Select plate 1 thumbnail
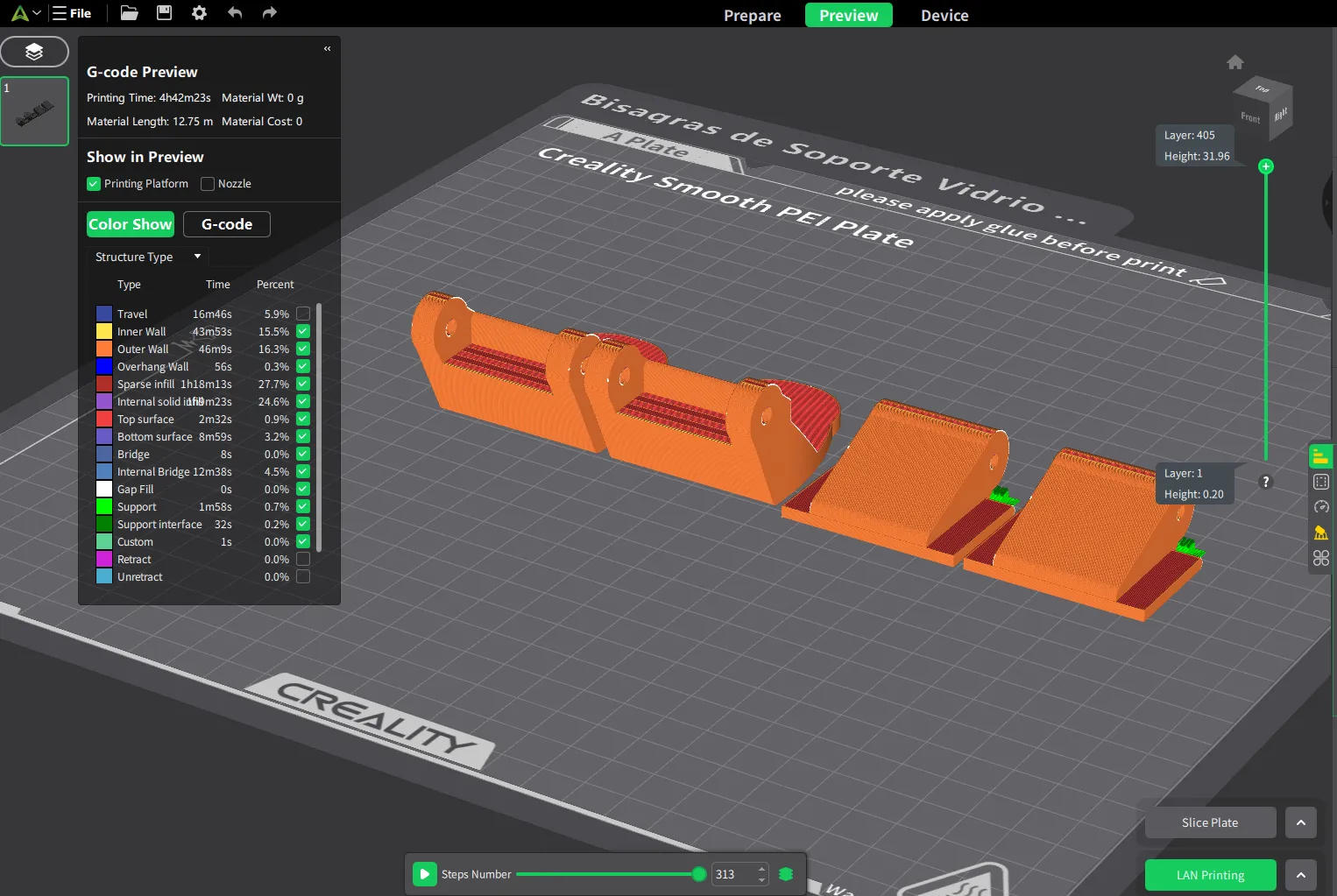Screen dimensions: 1337x896 point(35,111)
